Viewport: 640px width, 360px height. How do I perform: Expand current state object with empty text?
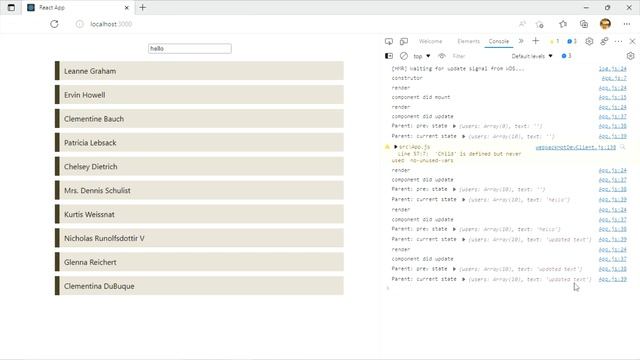(x=464, y=136)
